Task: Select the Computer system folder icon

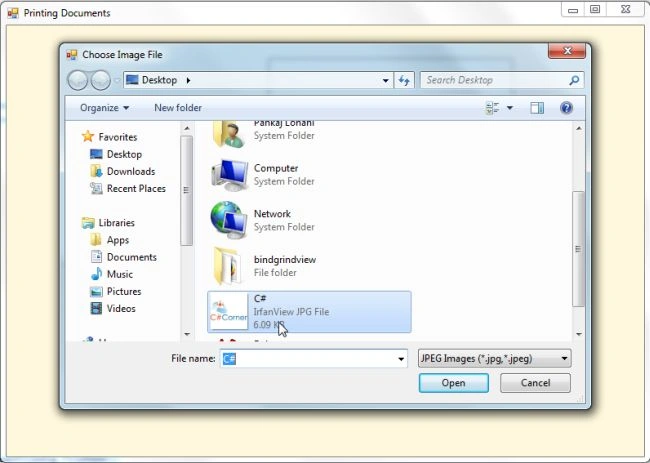Action: pos(229,175)
